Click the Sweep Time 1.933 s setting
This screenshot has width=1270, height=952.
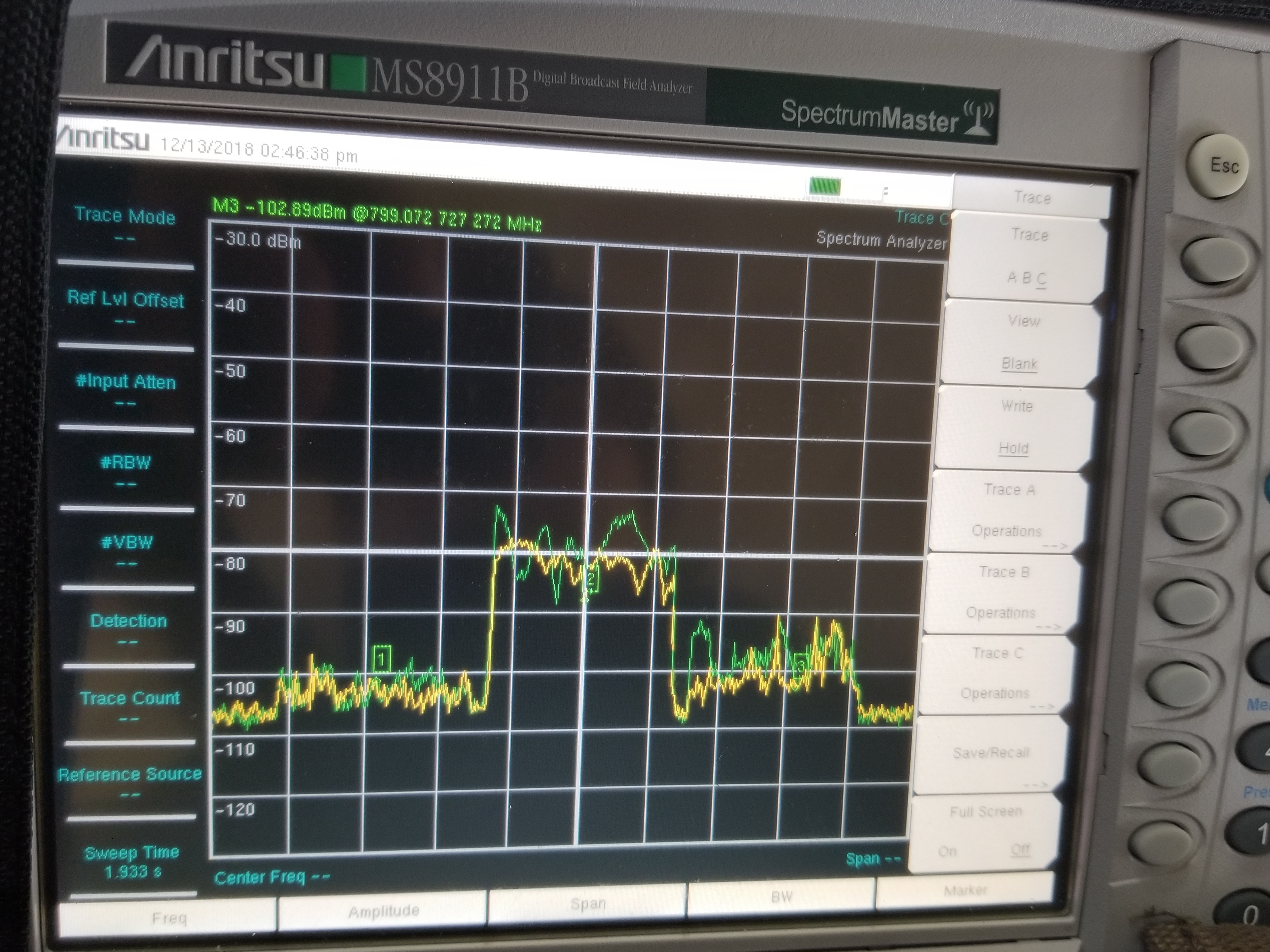pos(132,862)
